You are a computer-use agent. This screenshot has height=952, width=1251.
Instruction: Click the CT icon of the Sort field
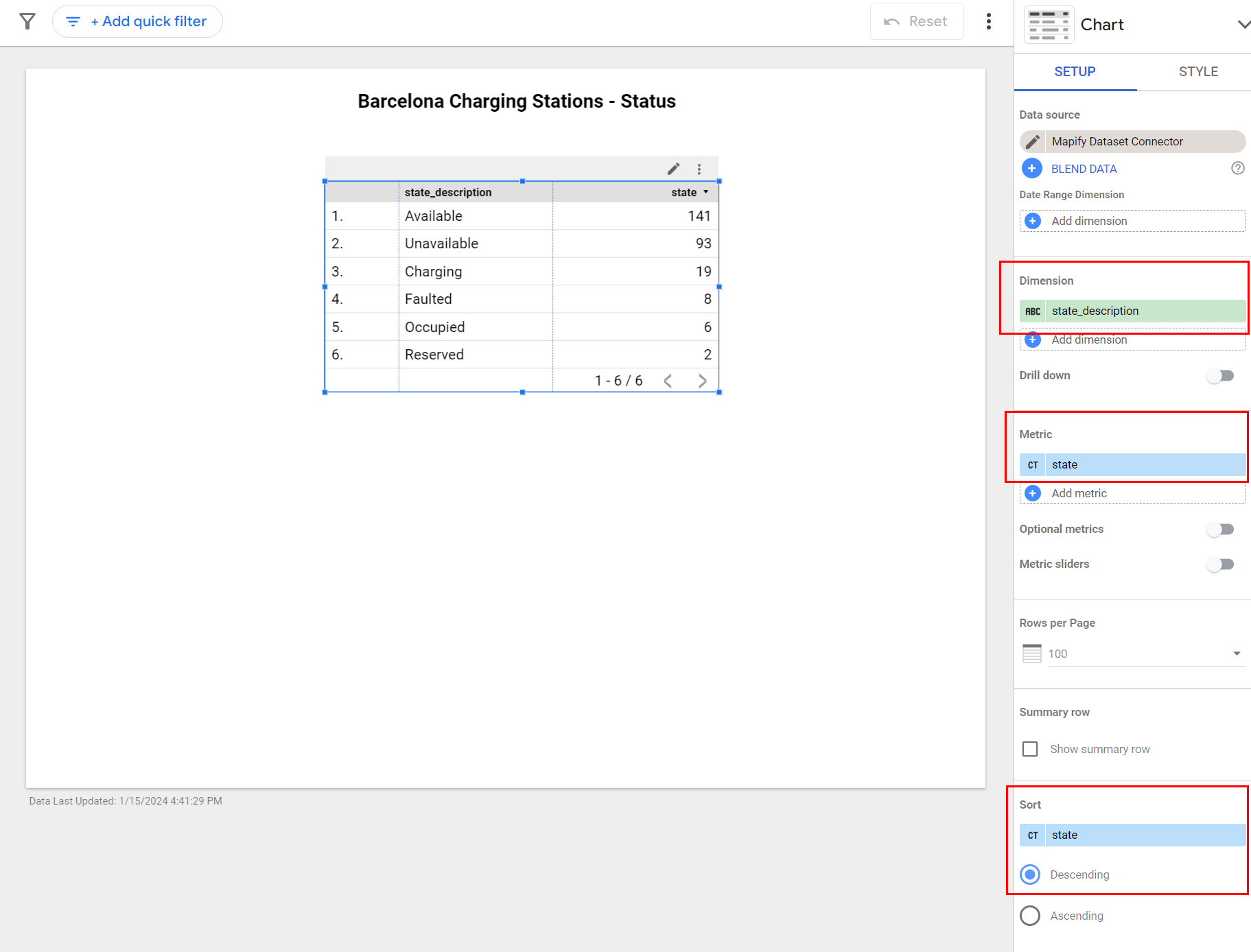pos(1033,835)
